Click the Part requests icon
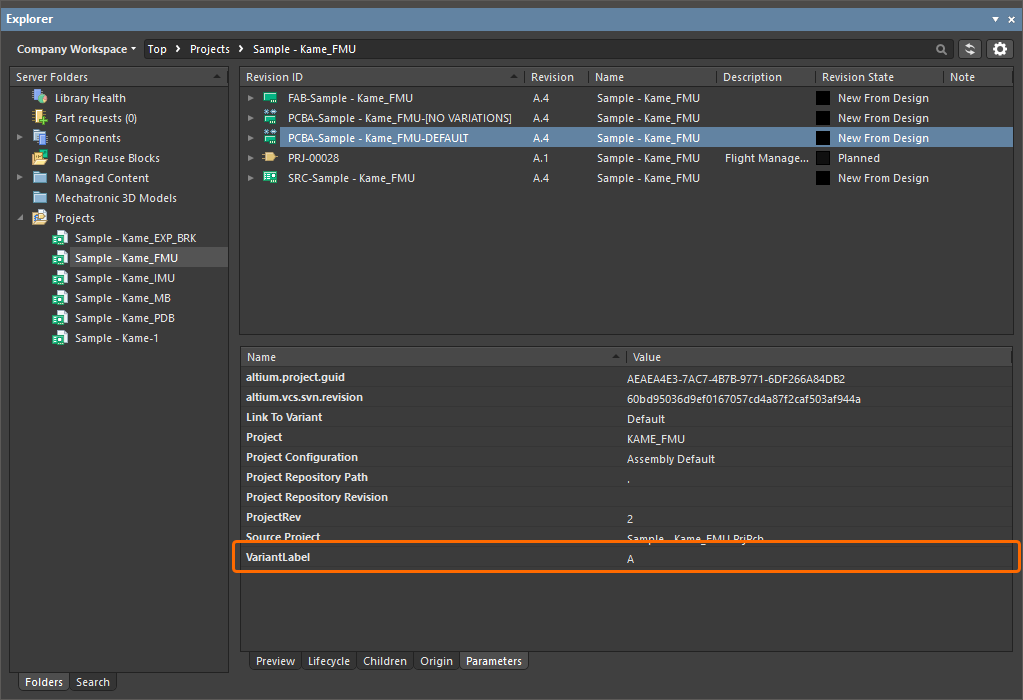The image size is (1023, 700). pyautogui.click(x=40, y=118)
